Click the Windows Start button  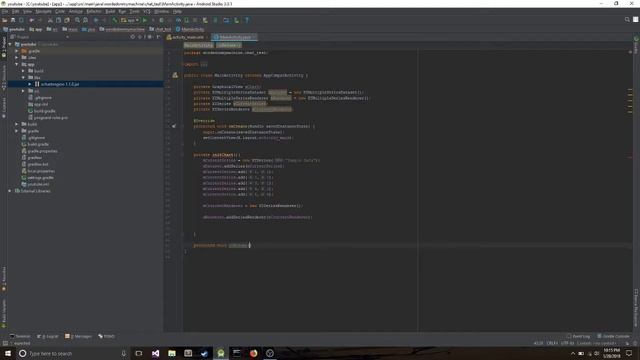click(x=8, y=353)
